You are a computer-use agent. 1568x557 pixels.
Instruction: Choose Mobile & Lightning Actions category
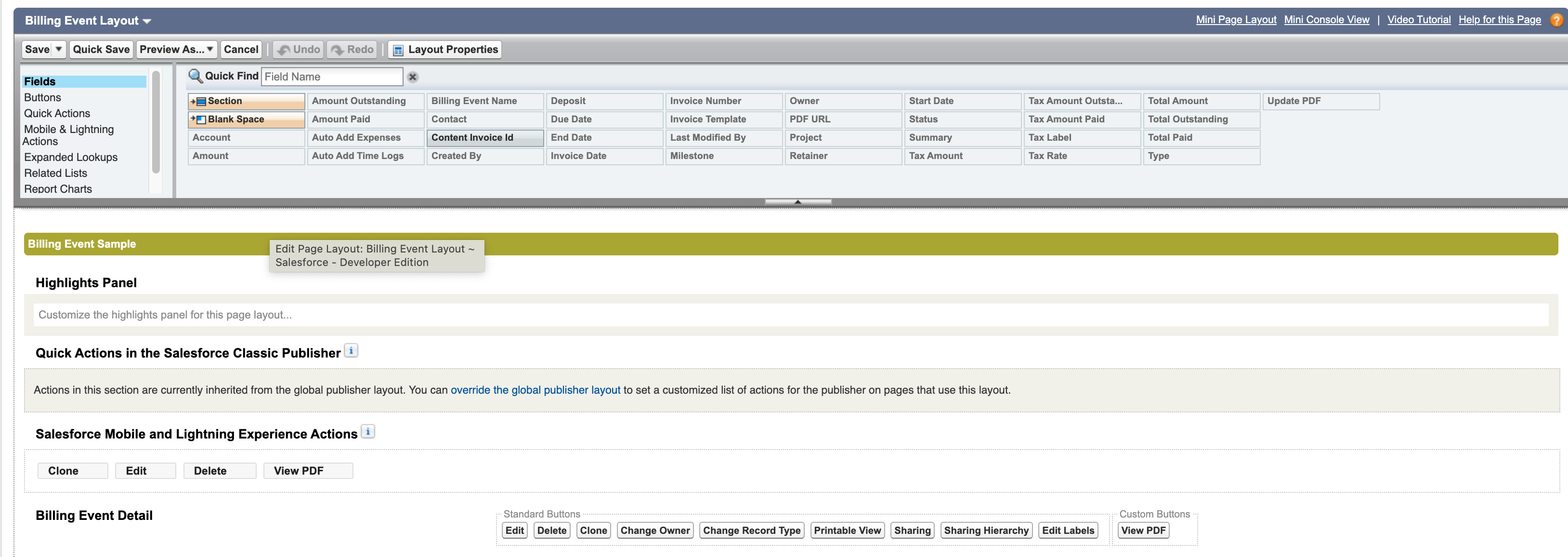[68, 135]
